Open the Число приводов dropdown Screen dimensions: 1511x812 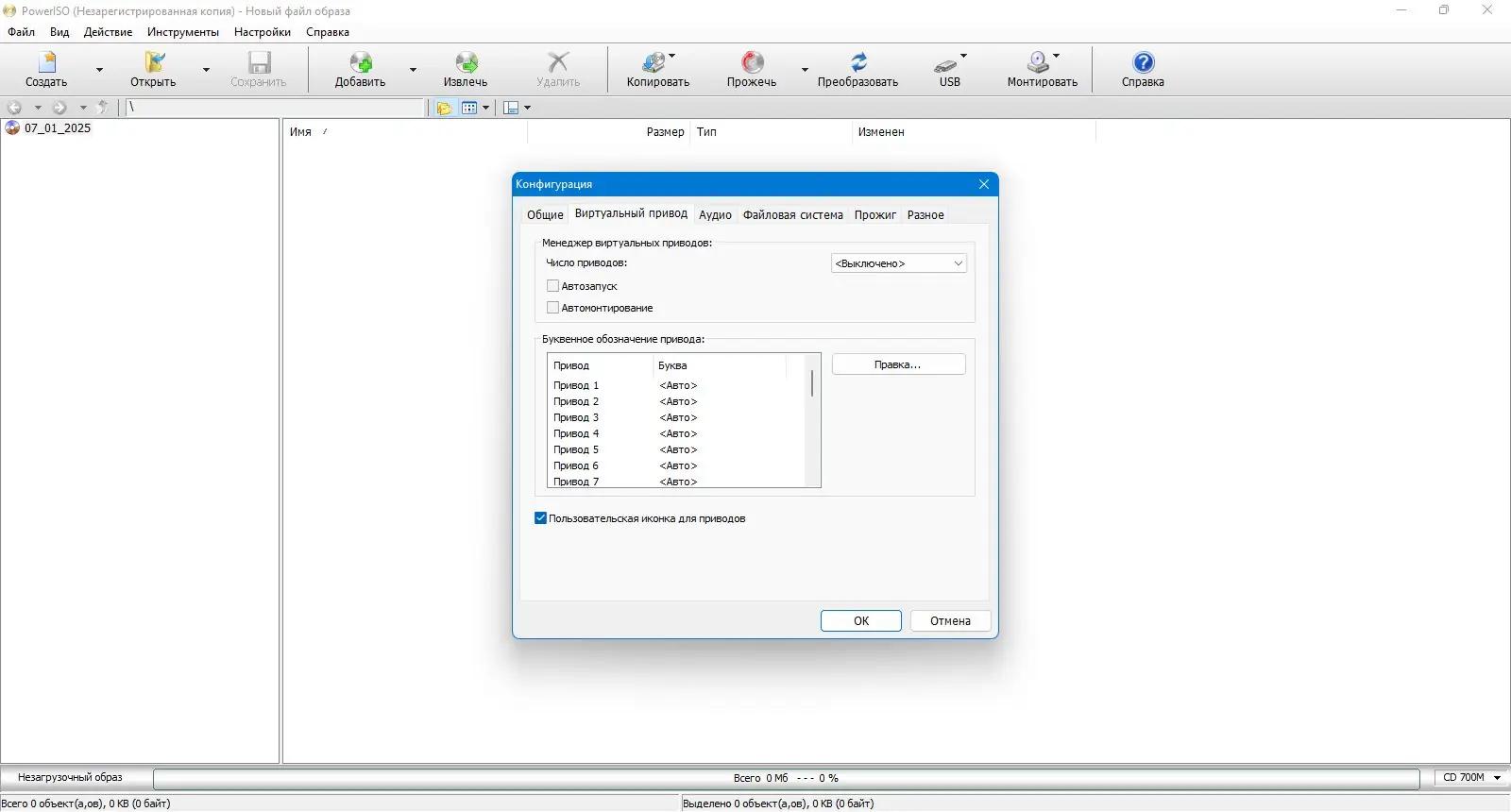pyautogui.click(x=899, y=263)
